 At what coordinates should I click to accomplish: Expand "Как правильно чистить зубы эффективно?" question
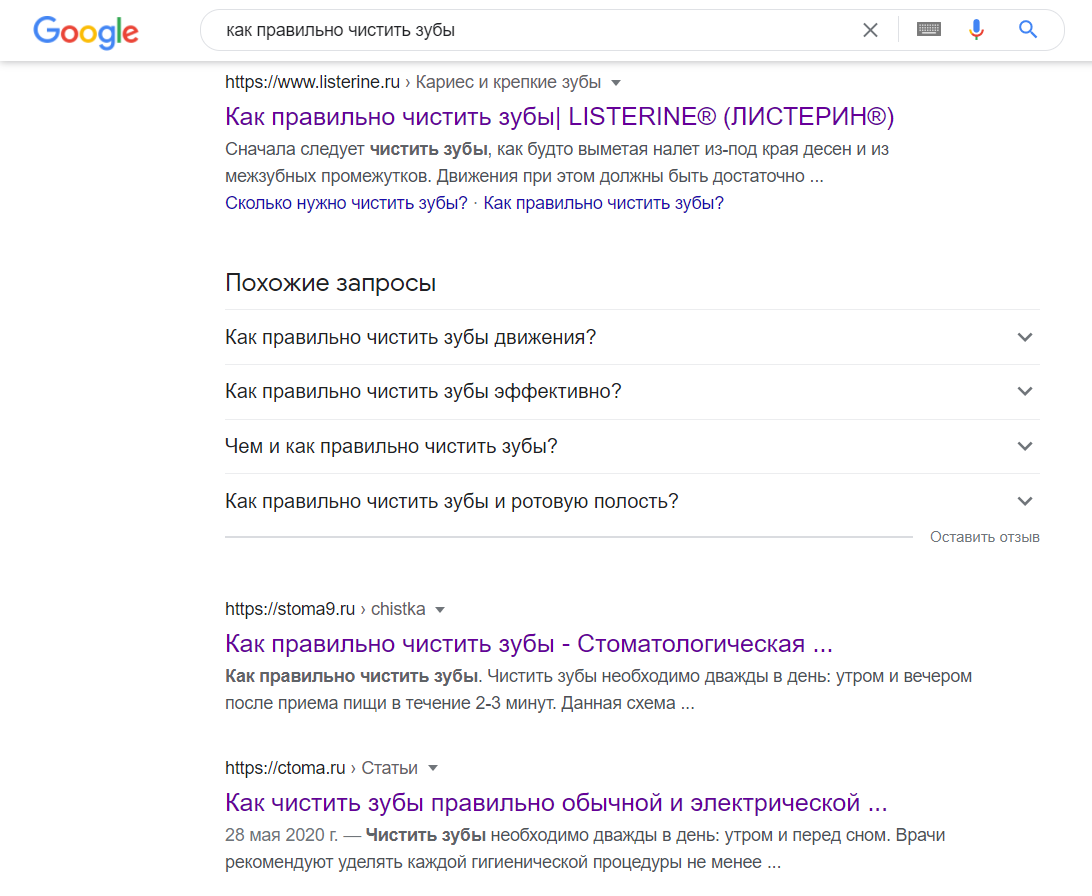point(1024,391)
